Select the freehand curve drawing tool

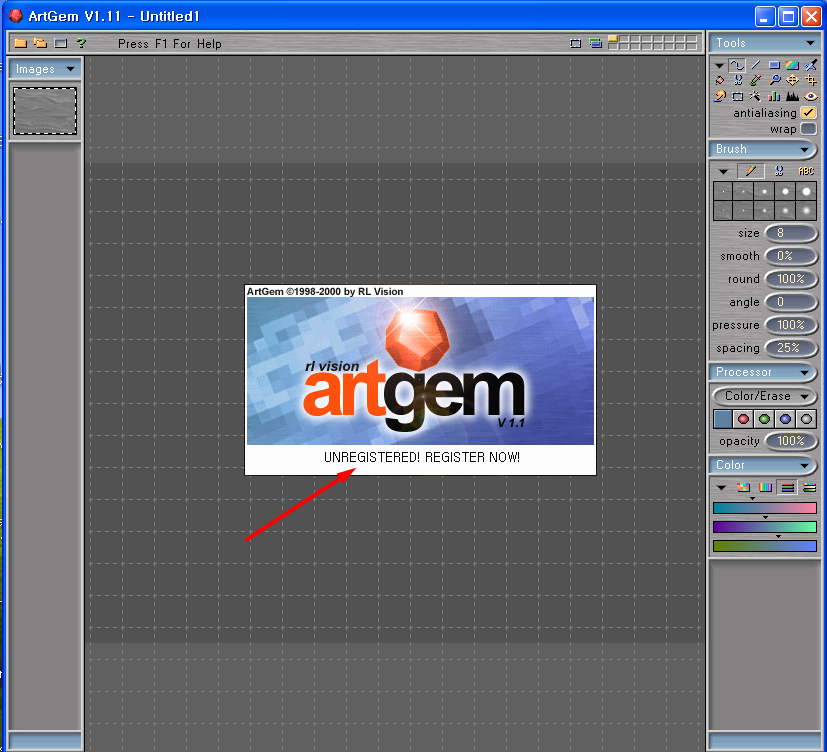(x=737, y=65)
